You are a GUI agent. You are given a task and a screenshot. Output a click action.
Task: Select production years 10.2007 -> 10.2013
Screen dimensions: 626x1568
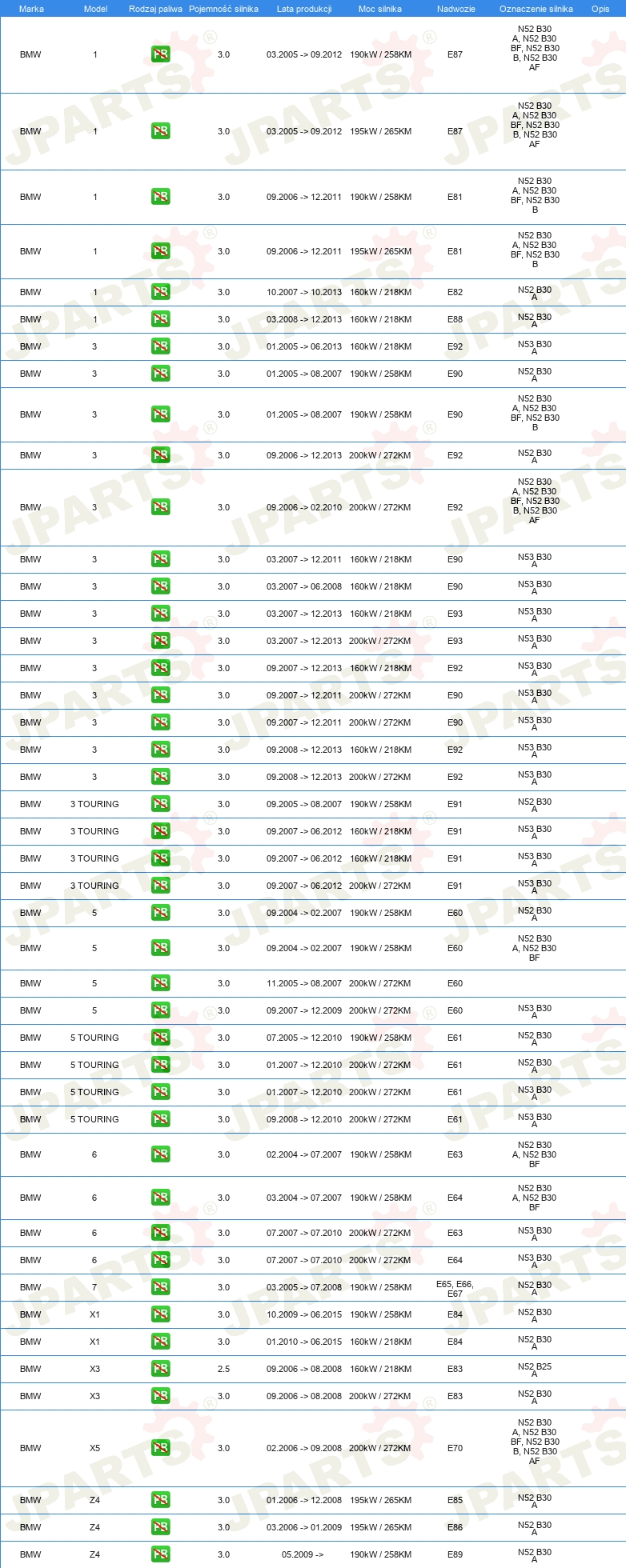(x=304, y=292)
